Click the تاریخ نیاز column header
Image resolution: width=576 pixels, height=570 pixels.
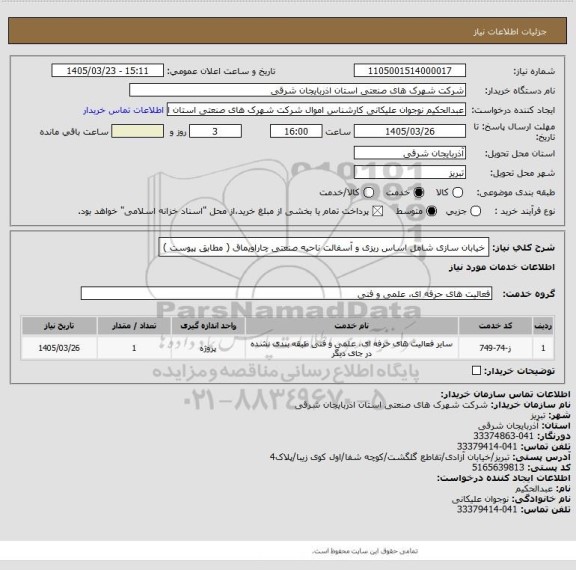(59, 326)
